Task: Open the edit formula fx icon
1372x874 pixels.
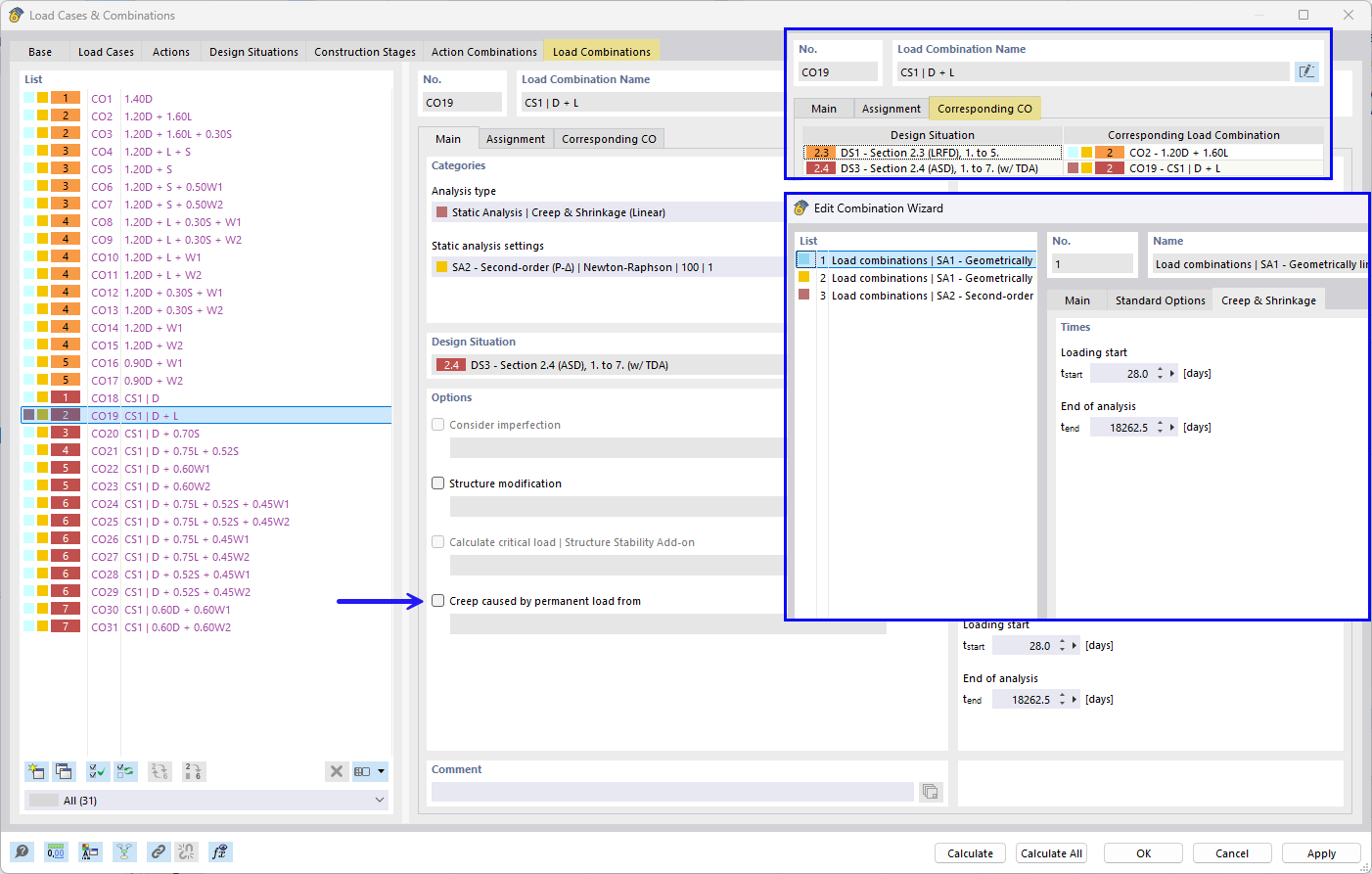Action: [219, 851]
